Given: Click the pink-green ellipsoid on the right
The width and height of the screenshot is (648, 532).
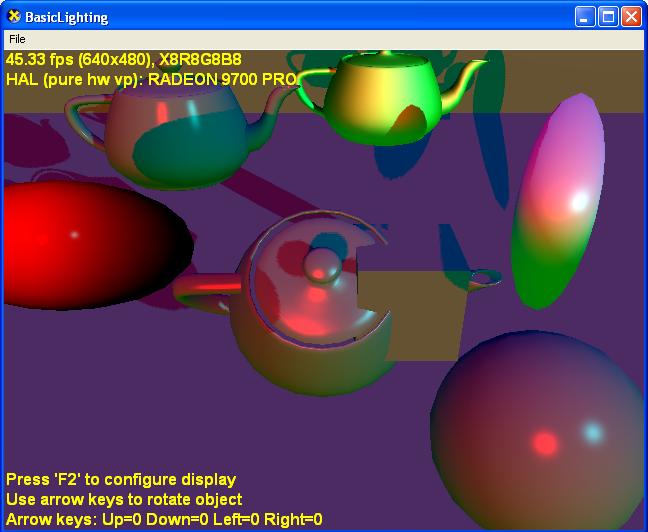Looking at the screenshot, I should (x=558, y=202).
